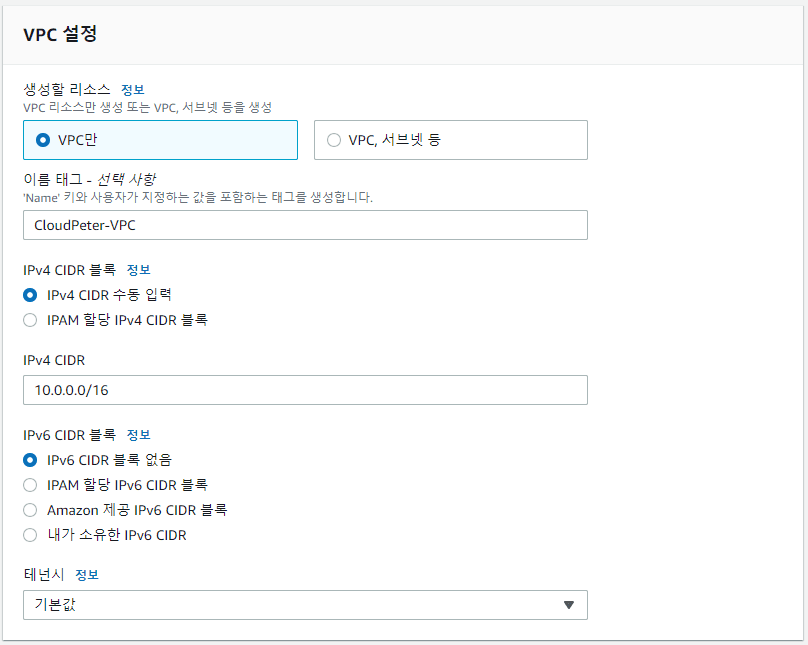Click the name tag field containing CloudPeter-VPC
This screenshot has height=645, width=808.
[304, 225]
